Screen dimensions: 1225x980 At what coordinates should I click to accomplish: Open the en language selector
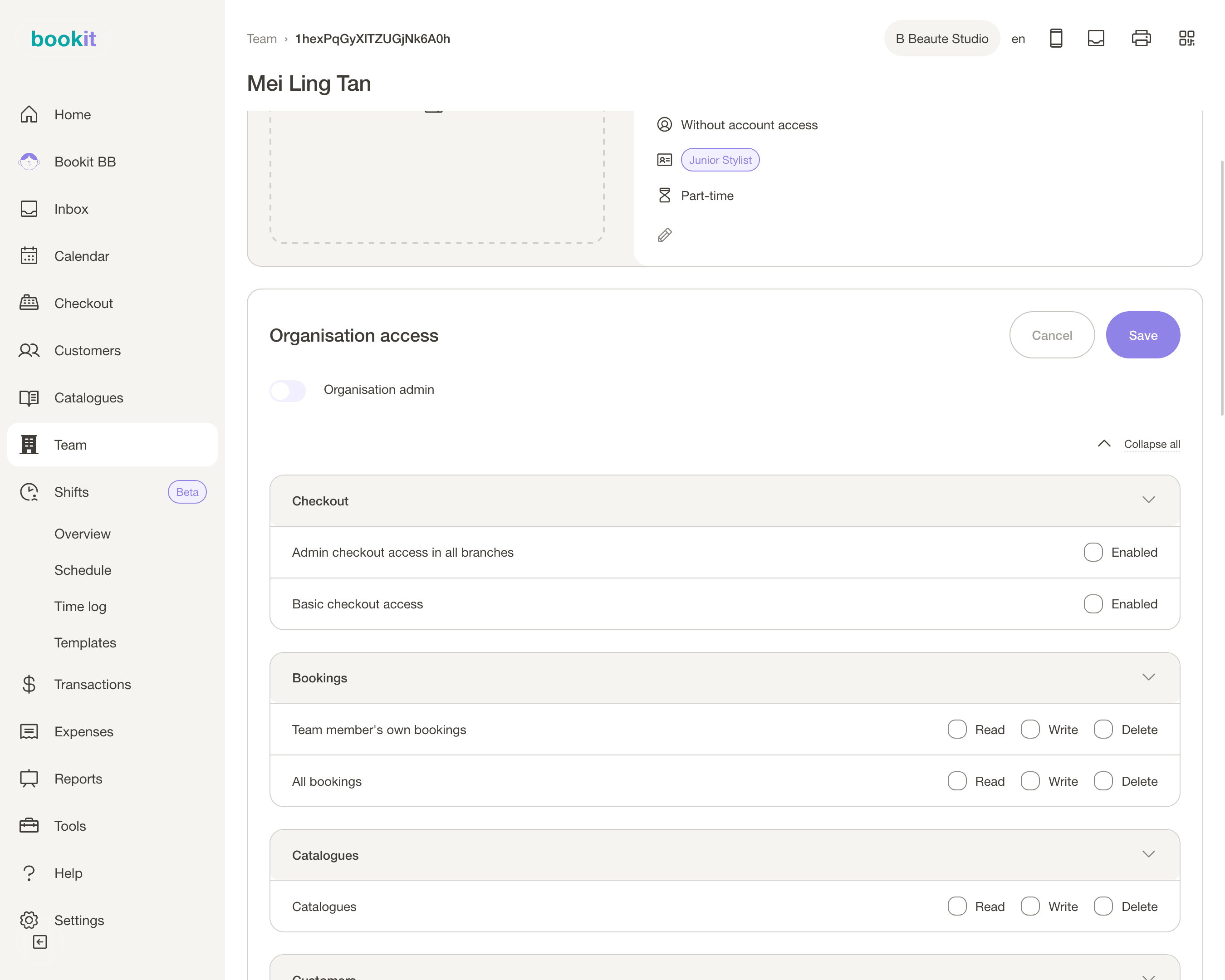click(x=1018, y=39)
